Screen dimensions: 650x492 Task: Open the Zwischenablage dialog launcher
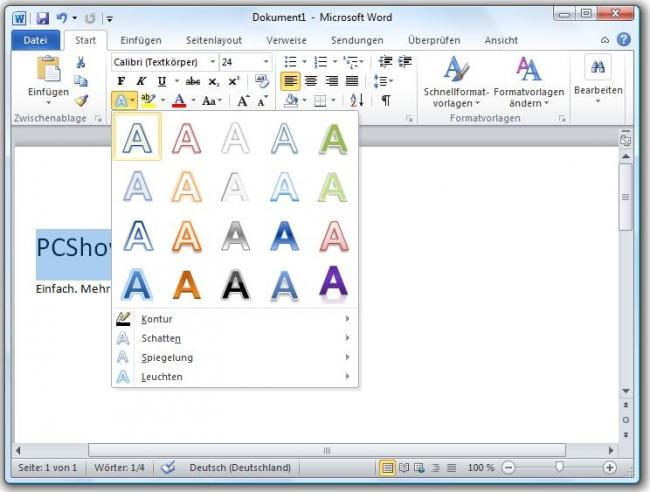(x=98, y=119)
